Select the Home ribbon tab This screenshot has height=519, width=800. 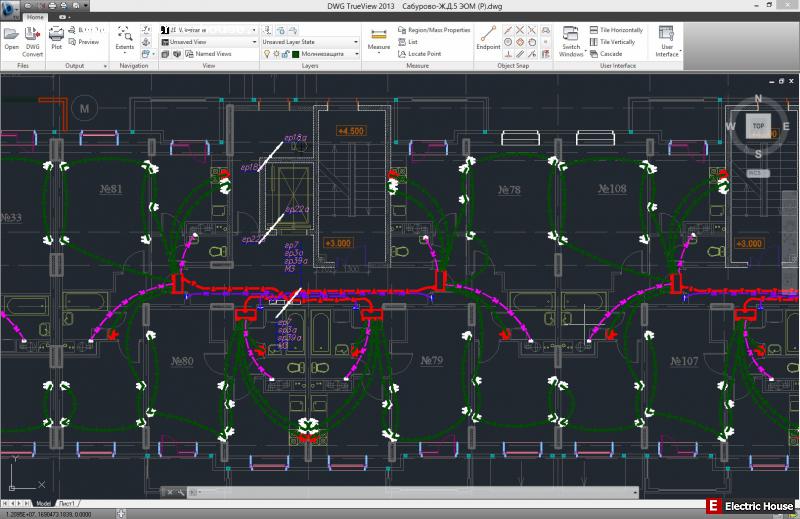(x=35, y=17)
